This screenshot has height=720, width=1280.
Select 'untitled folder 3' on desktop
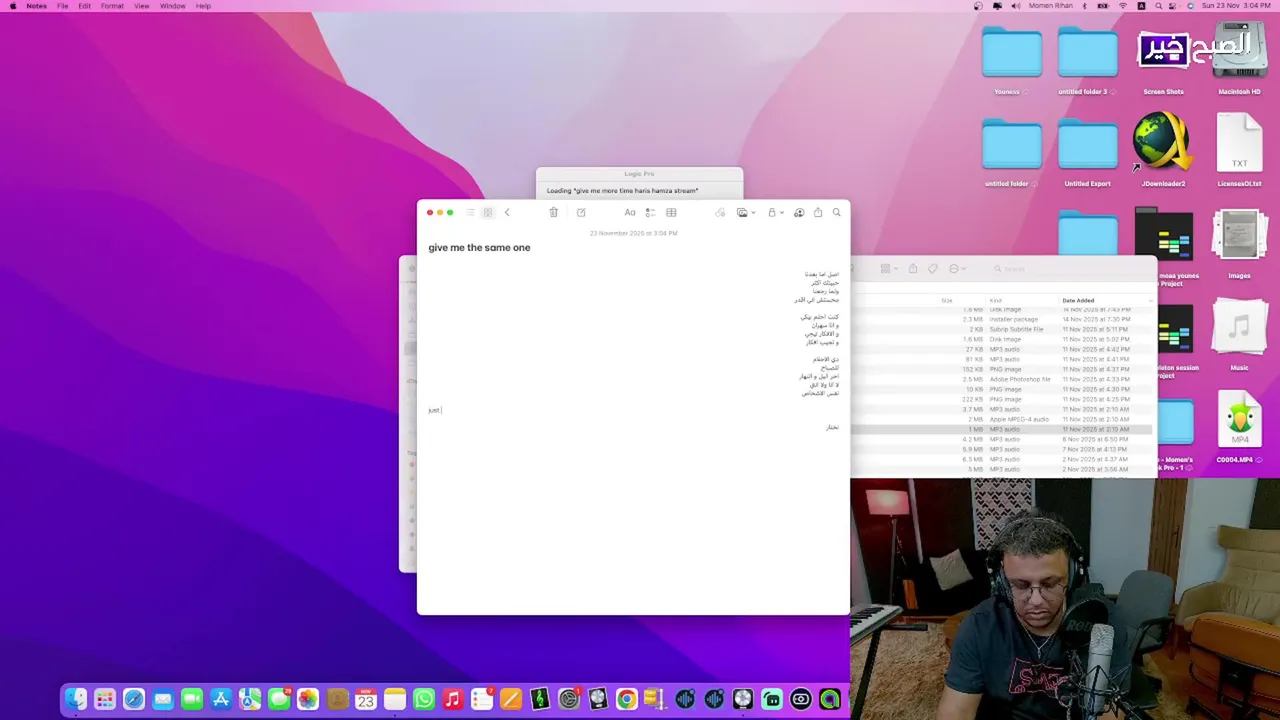point(1087,54)
